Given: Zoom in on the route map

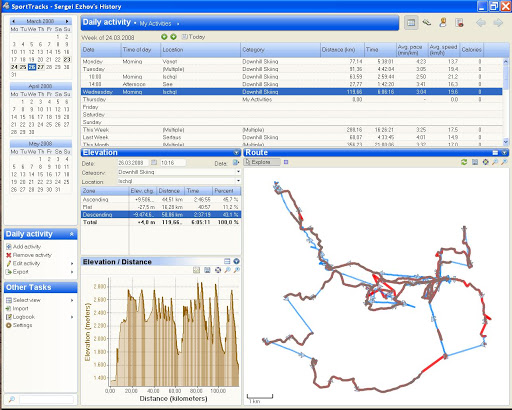Looking at the screenshot, I should coord(495,162).
